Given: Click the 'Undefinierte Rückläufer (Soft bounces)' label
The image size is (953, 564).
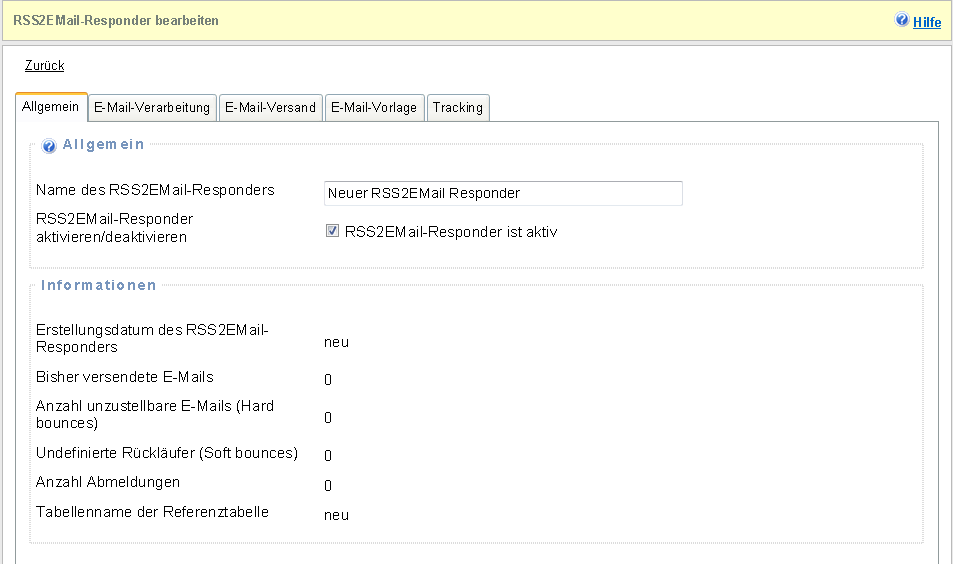Looking at the screenshot, I should pyautogui.click(x=167, y=453).
